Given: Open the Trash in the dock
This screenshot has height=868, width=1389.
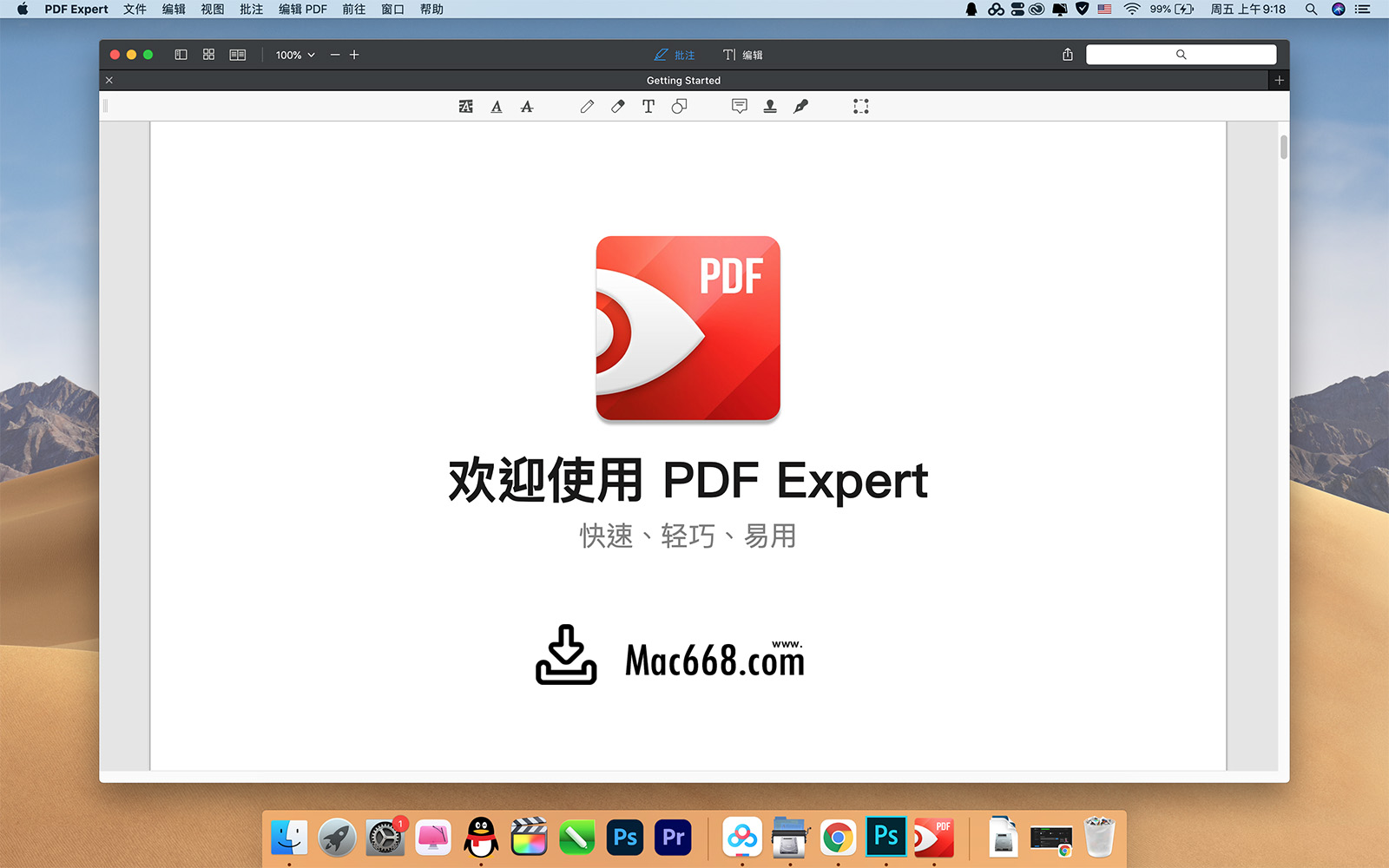Looking at the screenshot, I should 1099,838.
